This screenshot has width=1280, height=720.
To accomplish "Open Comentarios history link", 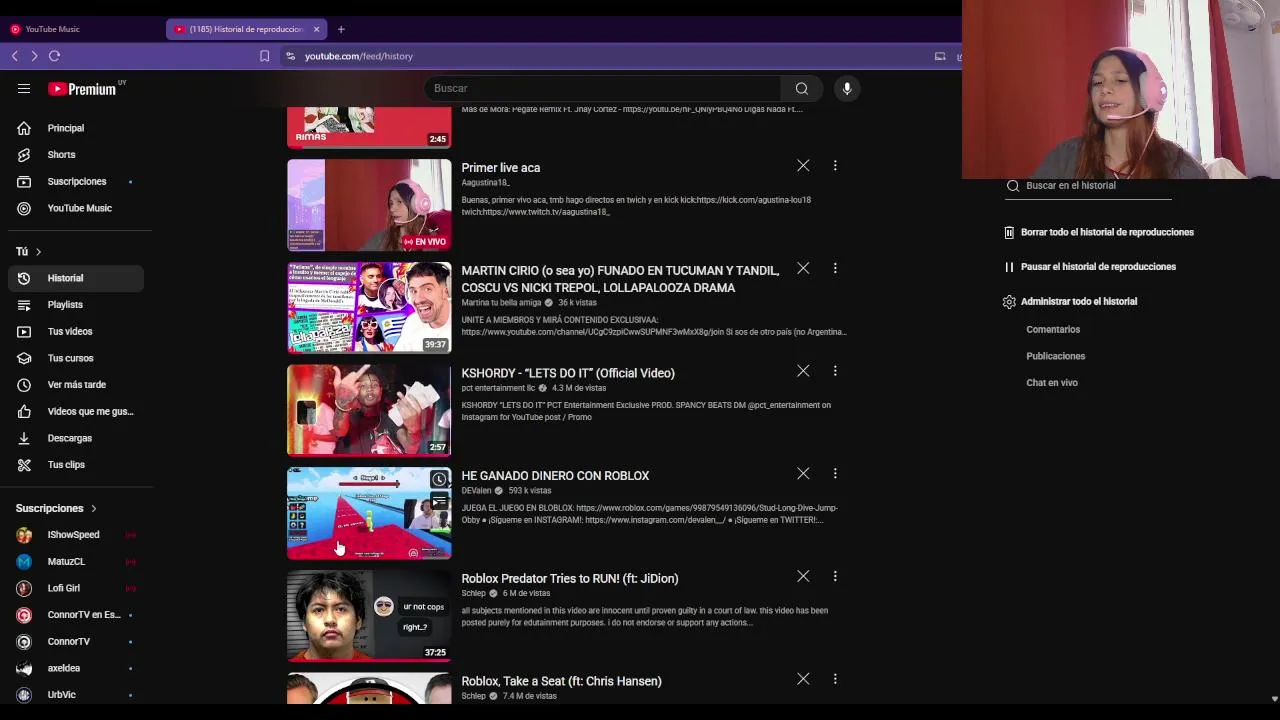I will pos(1053,329).
